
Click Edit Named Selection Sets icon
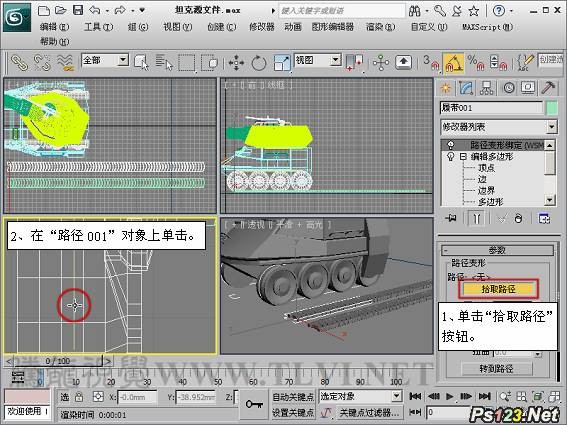(x=525, y=63)
